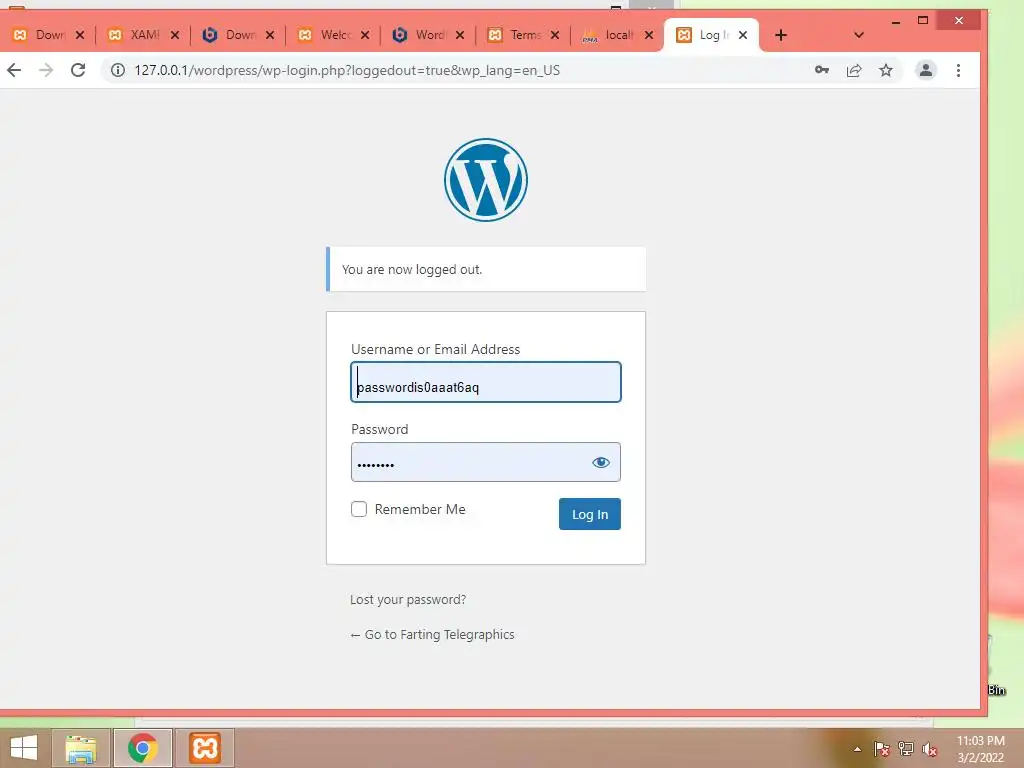Switch to the Word tab
Screen dimensions: 1024x768
point(421,35)
